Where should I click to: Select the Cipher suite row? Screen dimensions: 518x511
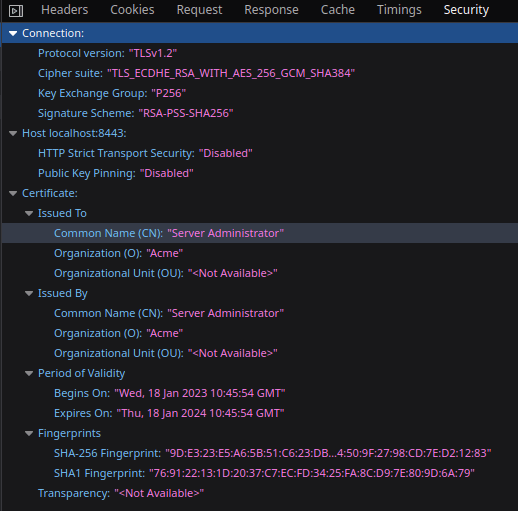(260, 73)
